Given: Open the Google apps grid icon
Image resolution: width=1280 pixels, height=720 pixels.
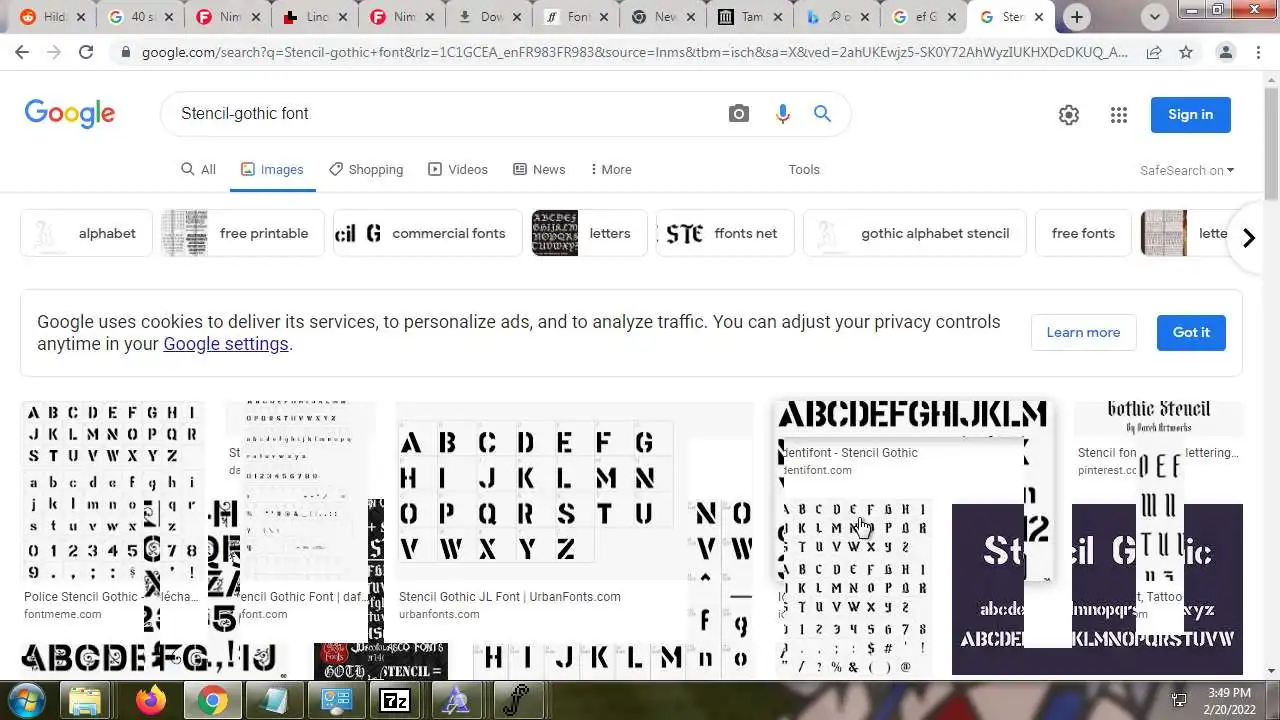Looking at the screenshot, I should pyautogui.click(x=1119, y=115).
